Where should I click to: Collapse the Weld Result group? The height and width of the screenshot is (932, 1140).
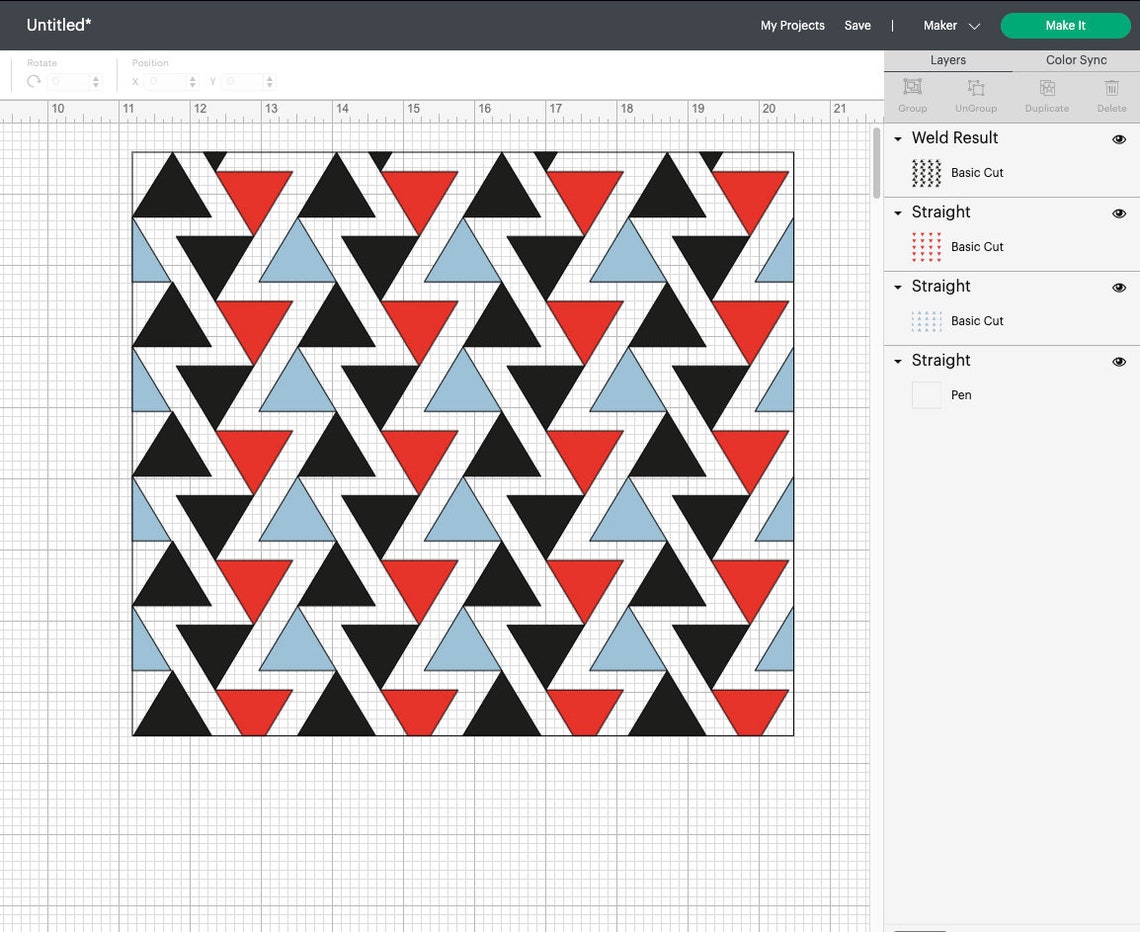click(897, 139)
